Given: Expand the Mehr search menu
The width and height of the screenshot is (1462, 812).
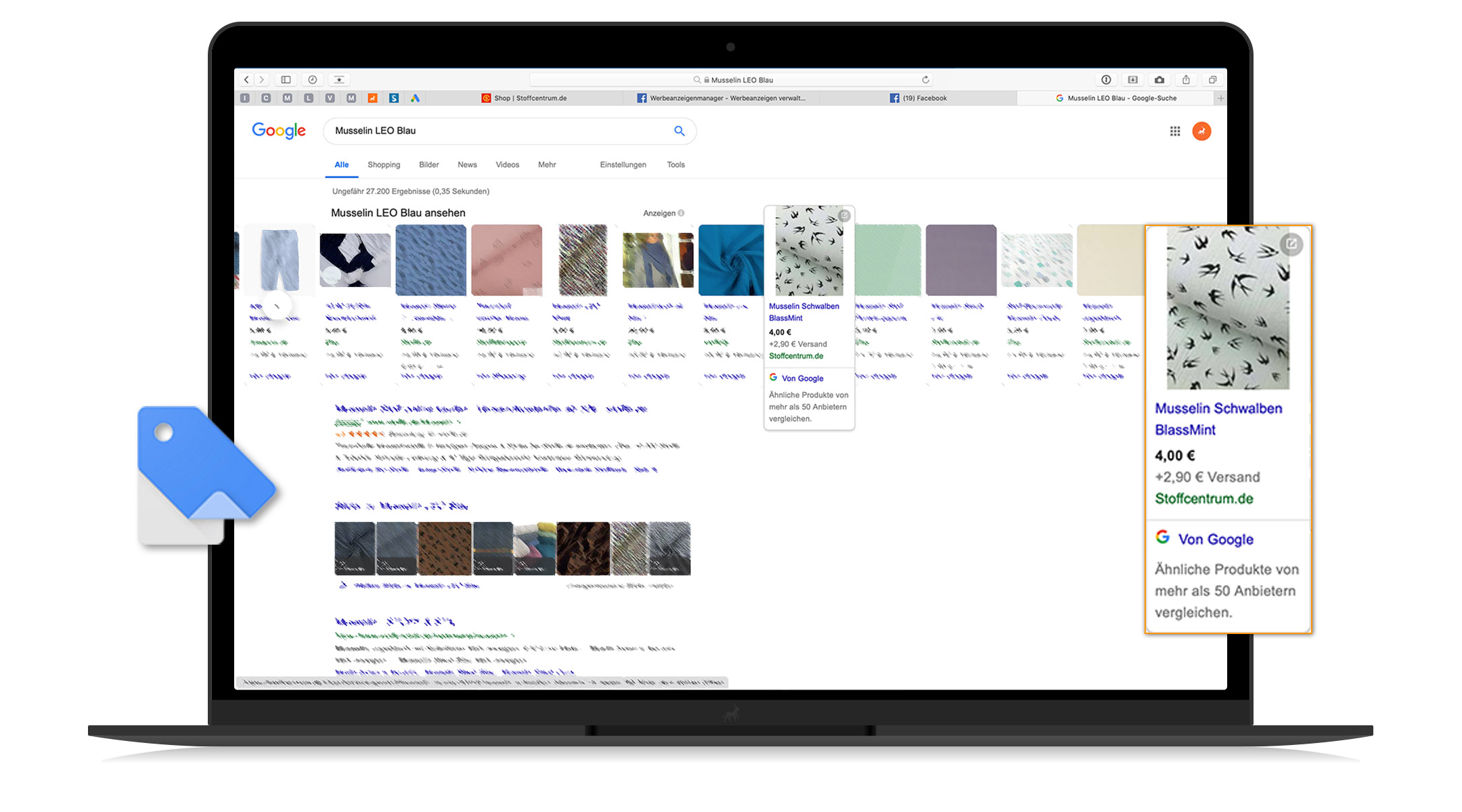Looking at the screenshot, I should coord(547,165).
